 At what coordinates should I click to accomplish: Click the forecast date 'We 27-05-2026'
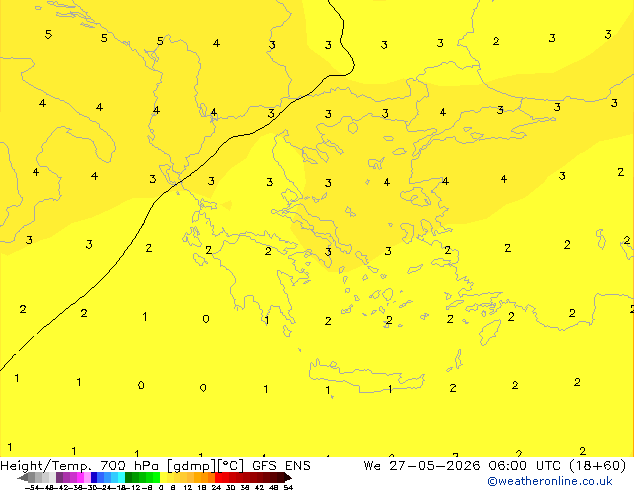point(422,466)
